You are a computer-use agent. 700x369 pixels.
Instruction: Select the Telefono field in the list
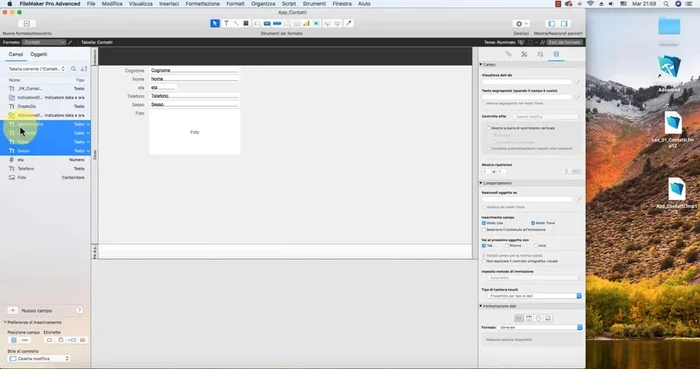(46, 169)
